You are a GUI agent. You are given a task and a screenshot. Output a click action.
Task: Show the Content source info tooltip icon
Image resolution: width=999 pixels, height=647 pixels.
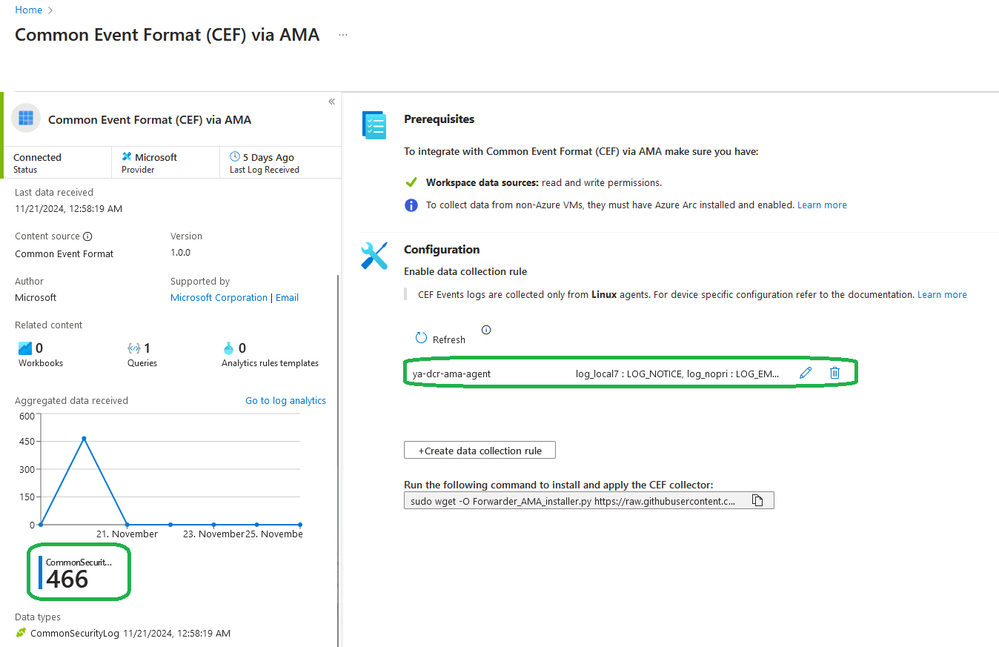tap(88, 236)
